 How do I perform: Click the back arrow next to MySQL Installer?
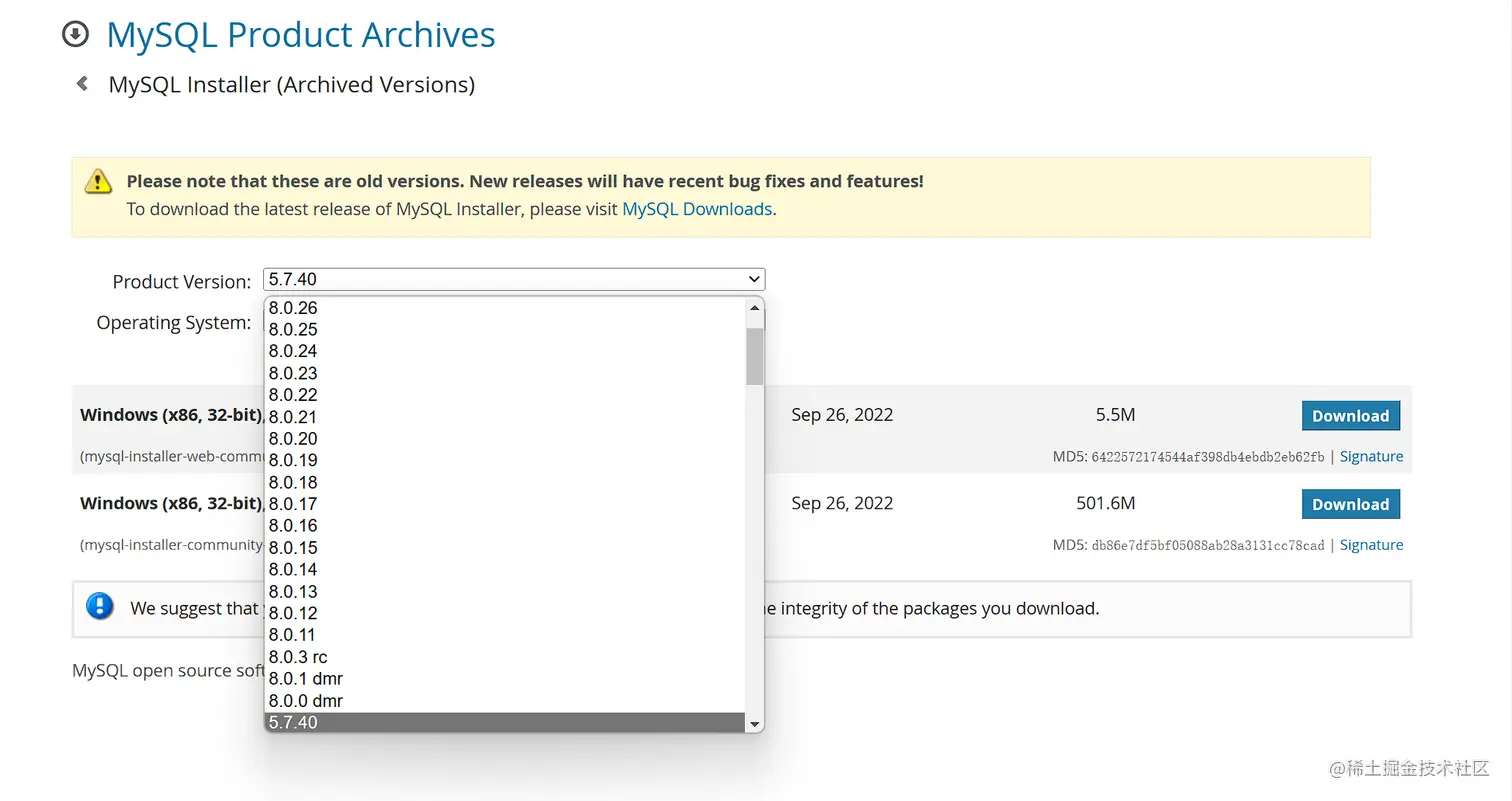[x=82, y=84]
